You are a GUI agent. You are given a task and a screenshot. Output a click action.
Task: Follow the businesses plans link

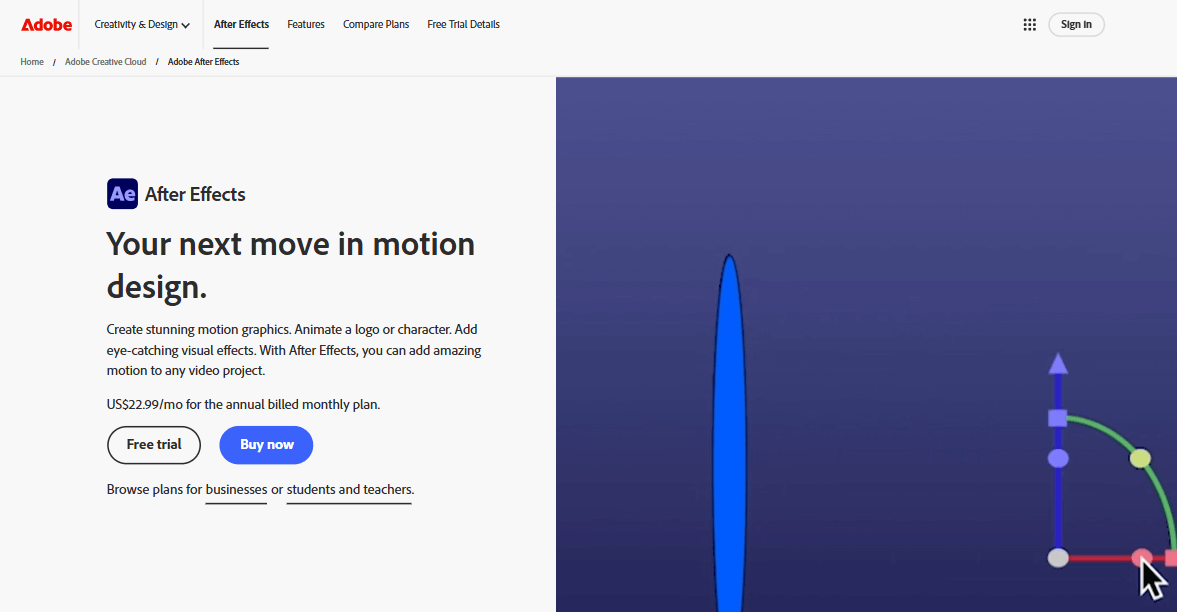click(x=236, y=490)
